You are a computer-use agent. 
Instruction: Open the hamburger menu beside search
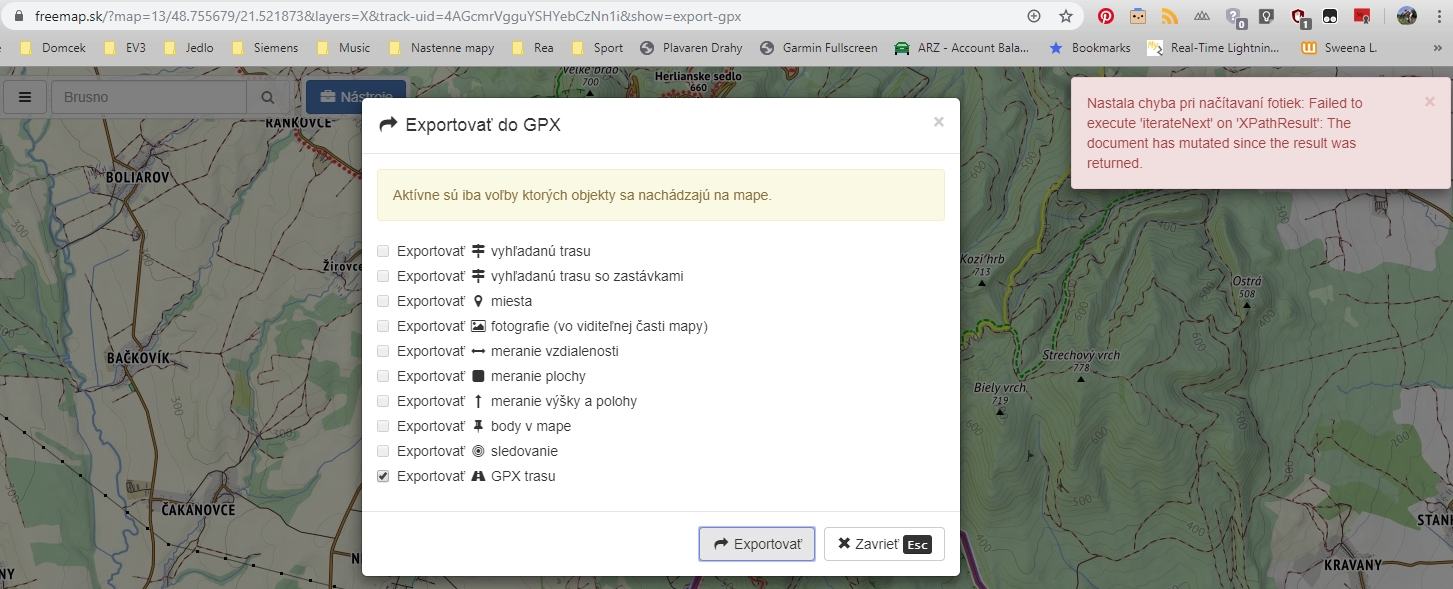tap(25, 97)
